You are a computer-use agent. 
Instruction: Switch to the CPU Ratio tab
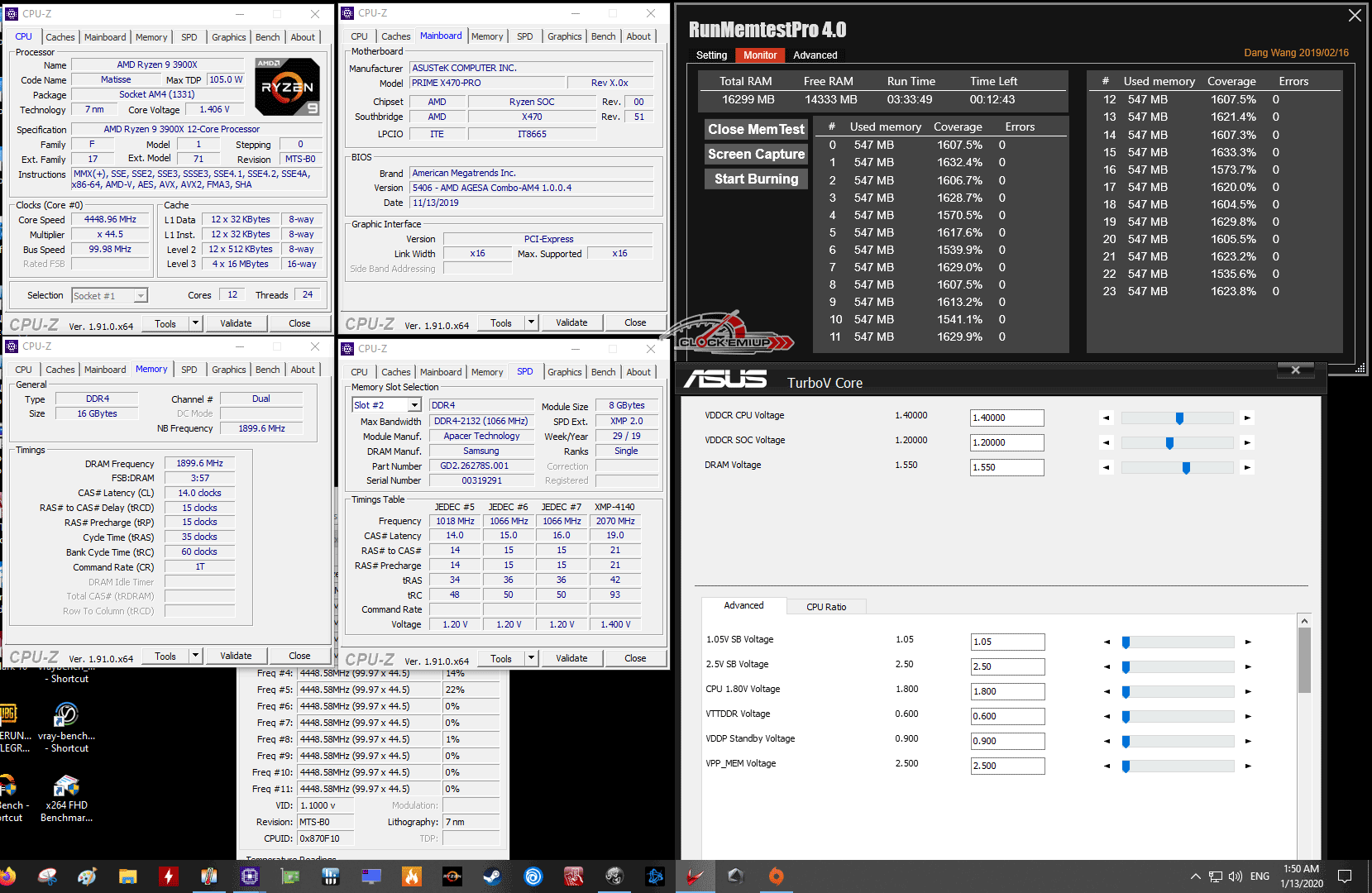(x=826, y=607)
